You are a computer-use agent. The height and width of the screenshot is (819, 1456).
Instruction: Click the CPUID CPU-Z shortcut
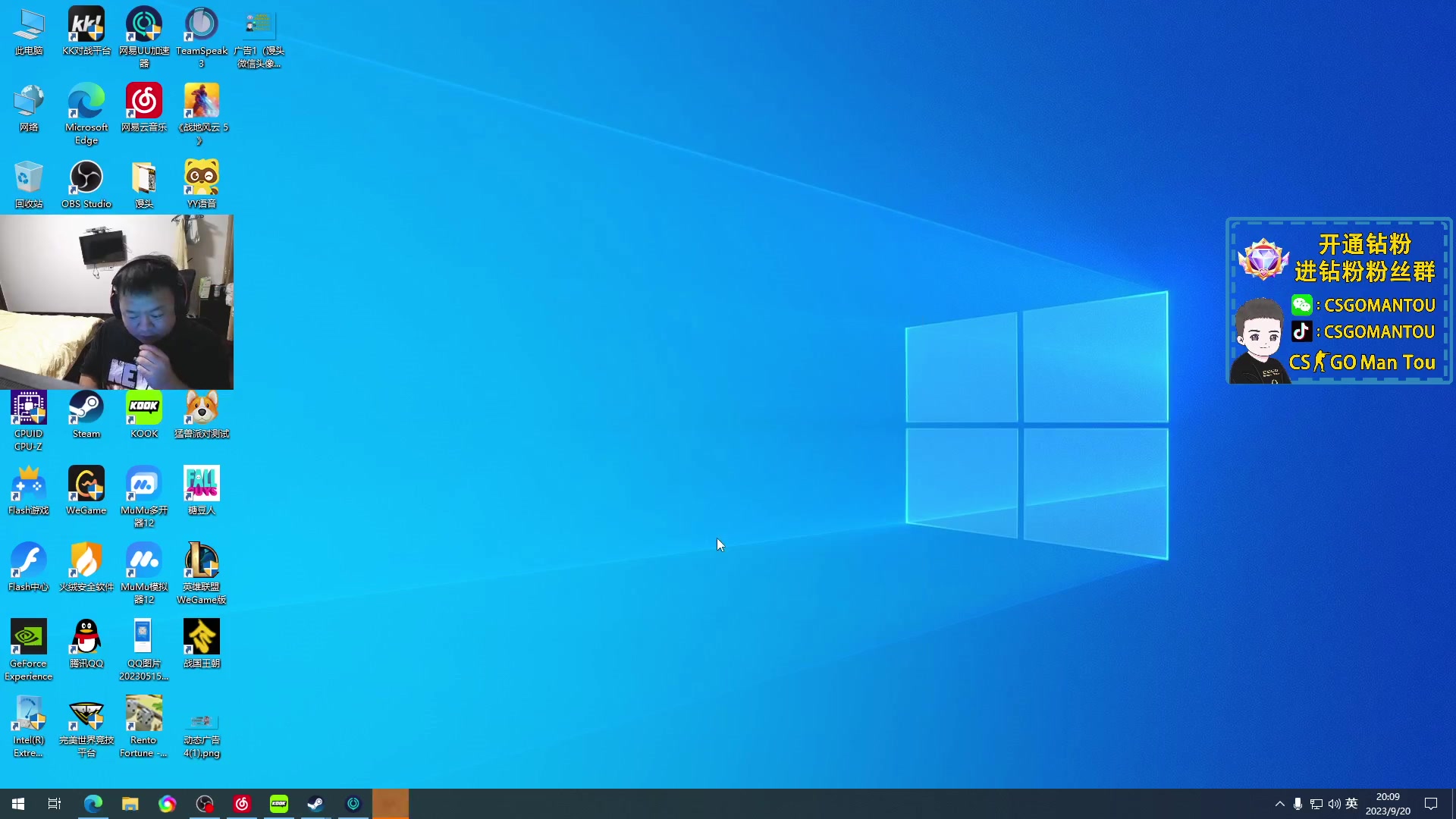point(29,409)
